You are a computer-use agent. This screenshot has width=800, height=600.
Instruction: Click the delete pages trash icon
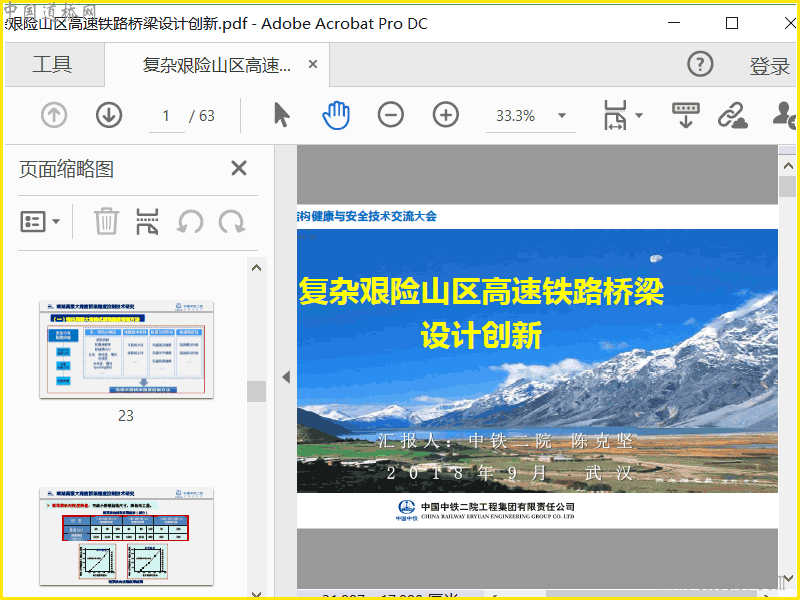[106, 221]
